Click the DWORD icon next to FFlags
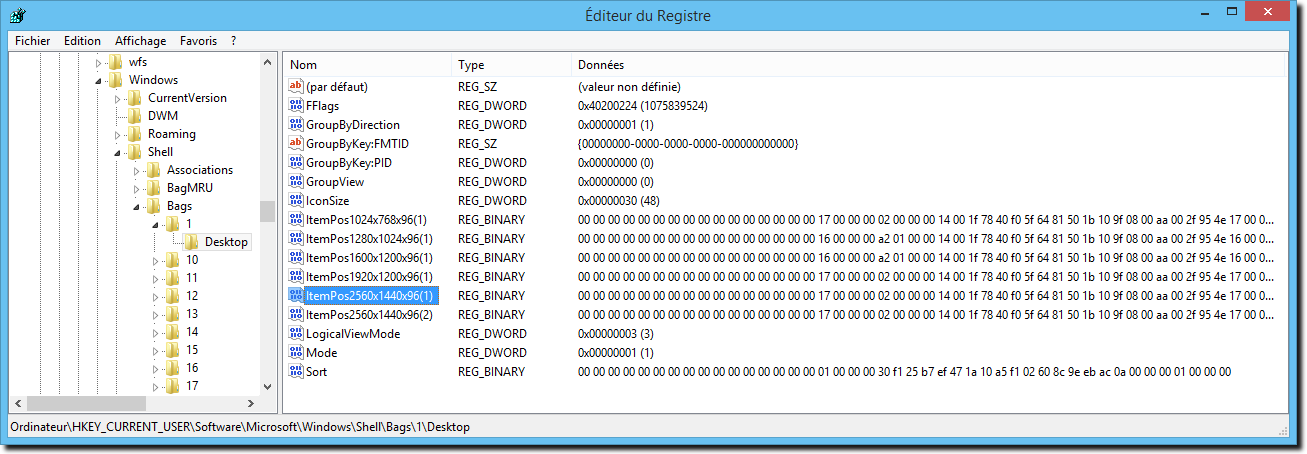1307x454 pixels. point(296,106)
